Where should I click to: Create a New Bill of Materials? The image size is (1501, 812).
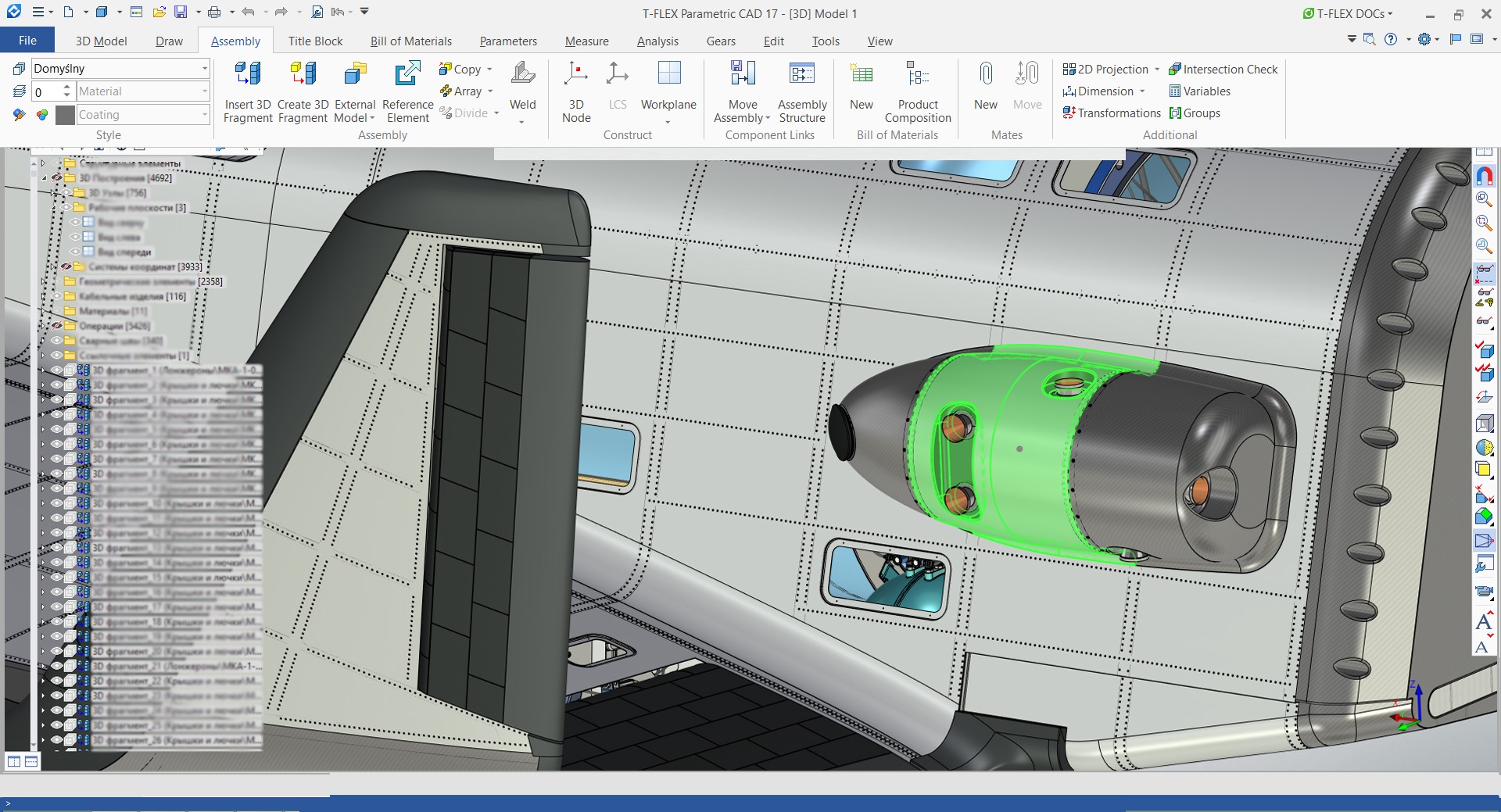[862, 88]
